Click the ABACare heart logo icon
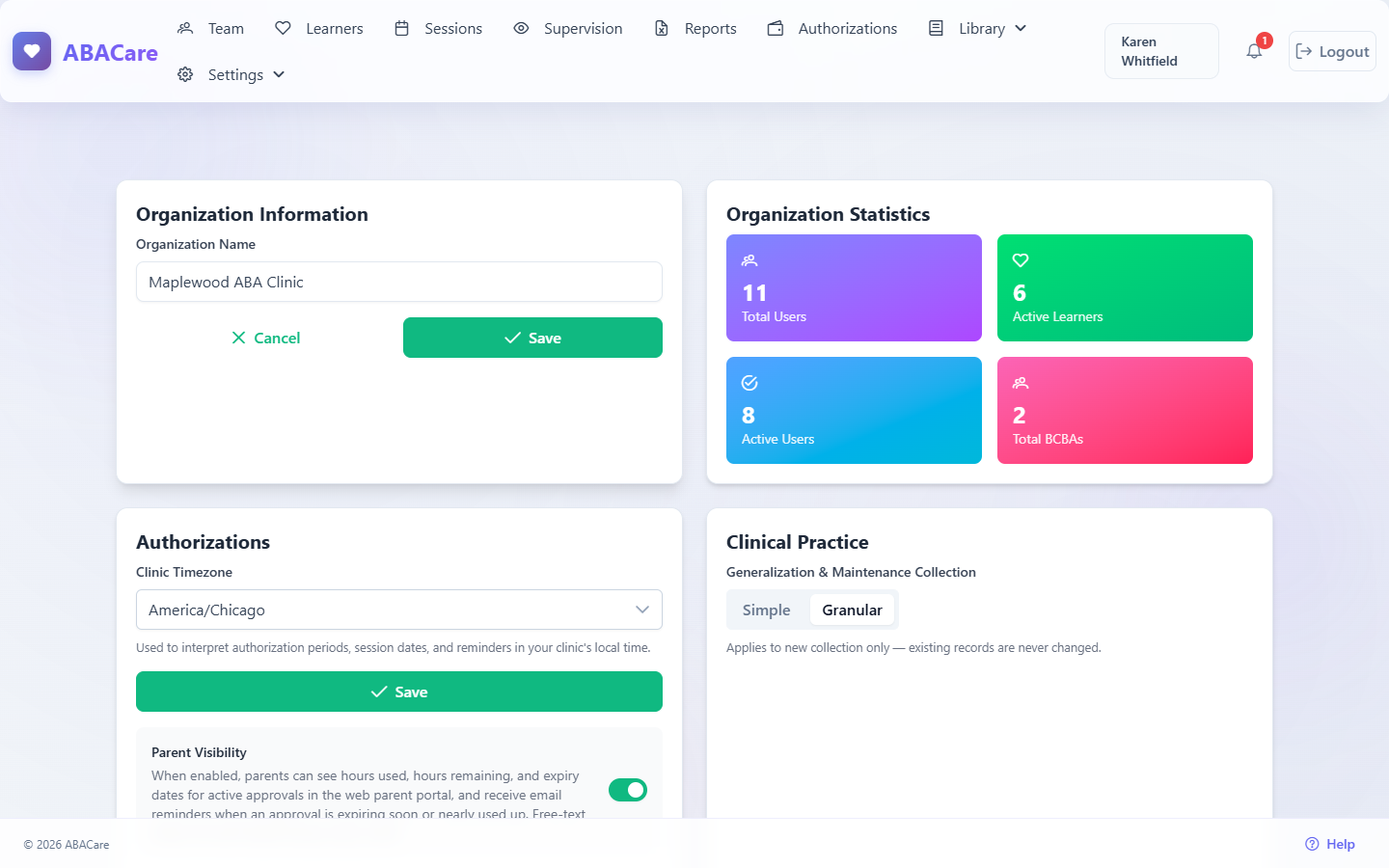 (32, 51)
